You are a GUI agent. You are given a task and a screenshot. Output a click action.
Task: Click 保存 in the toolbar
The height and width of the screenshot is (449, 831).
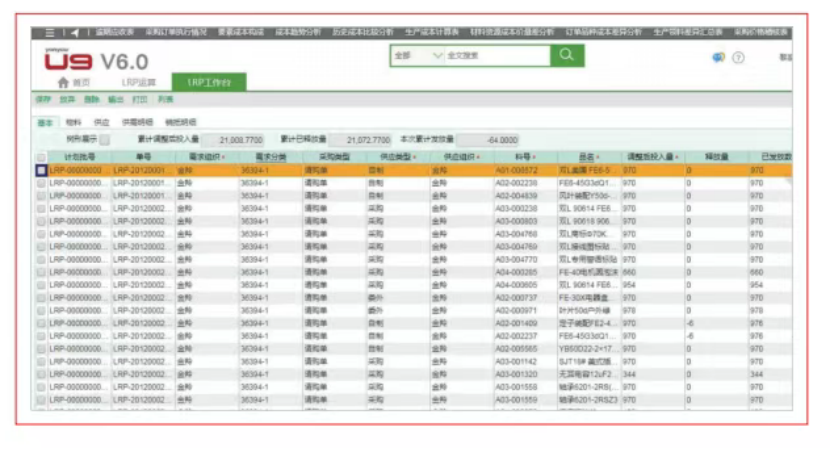tap(43, 99)
